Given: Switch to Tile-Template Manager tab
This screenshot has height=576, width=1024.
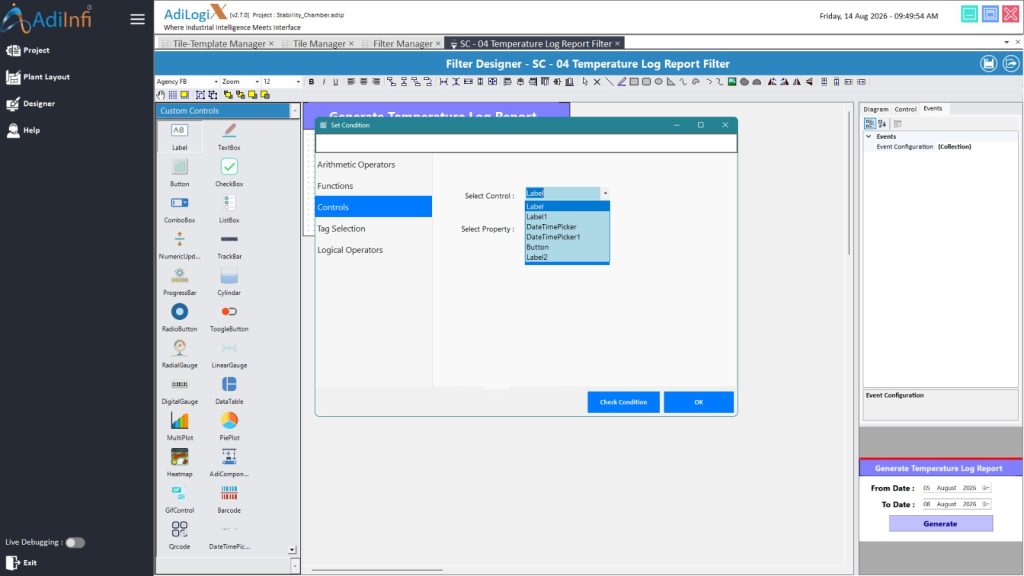Looking at the screenshot, I should [x=218, y=44].
